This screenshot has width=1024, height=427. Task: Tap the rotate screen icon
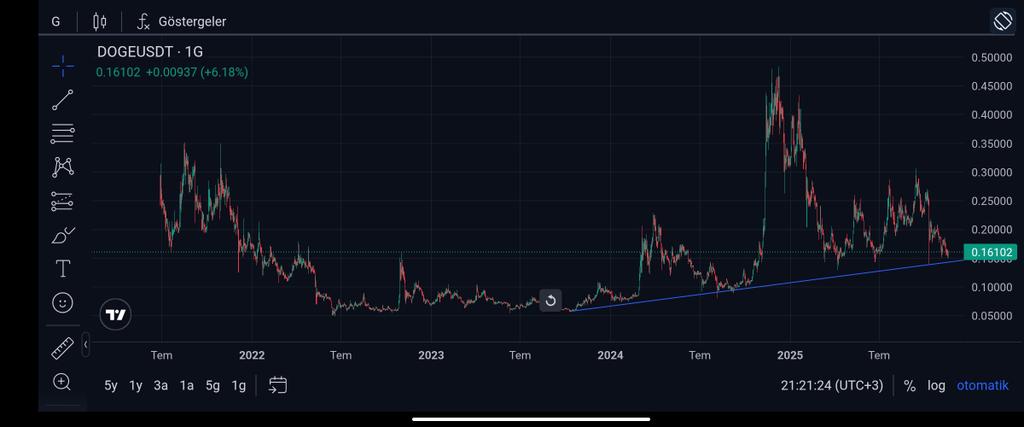(1001, 21)
